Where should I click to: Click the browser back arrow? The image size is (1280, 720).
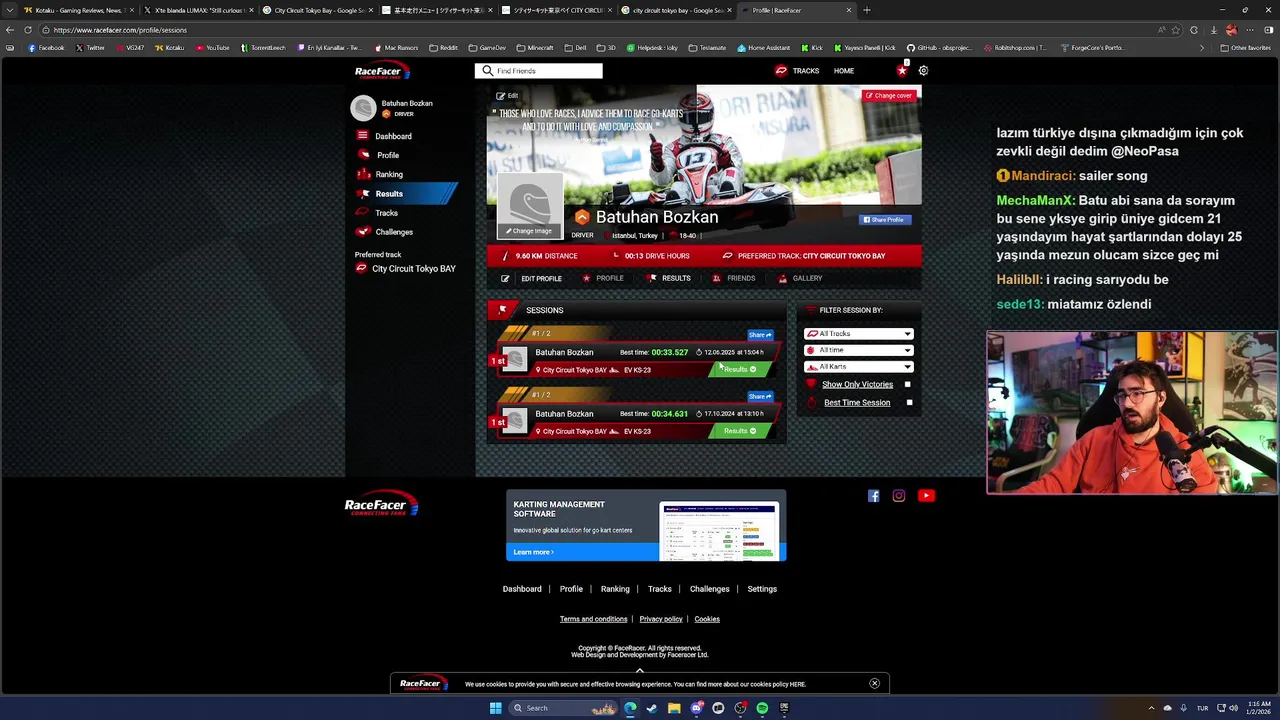10,30
